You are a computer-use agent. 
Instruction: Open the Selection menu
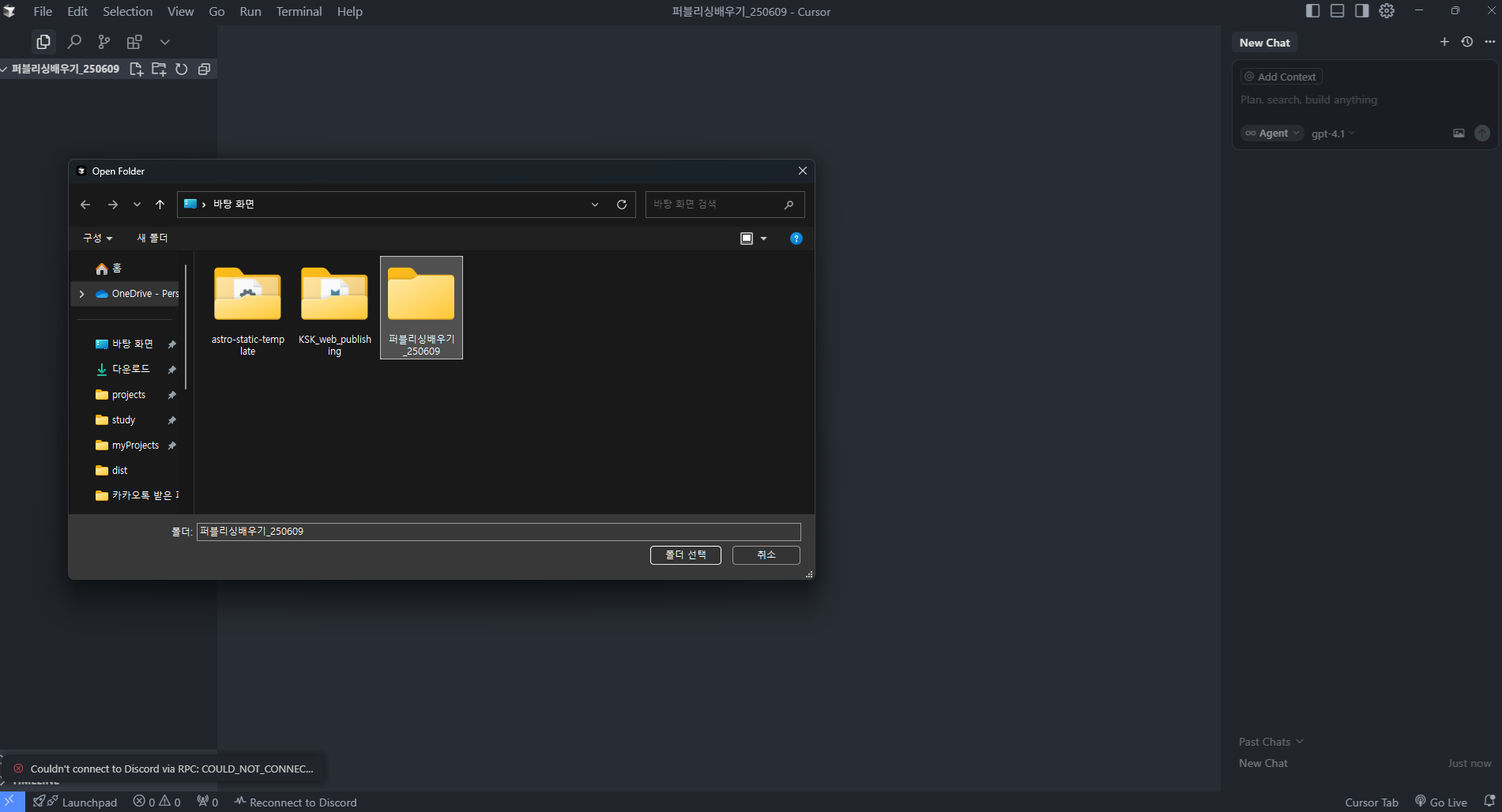point(127,11)
